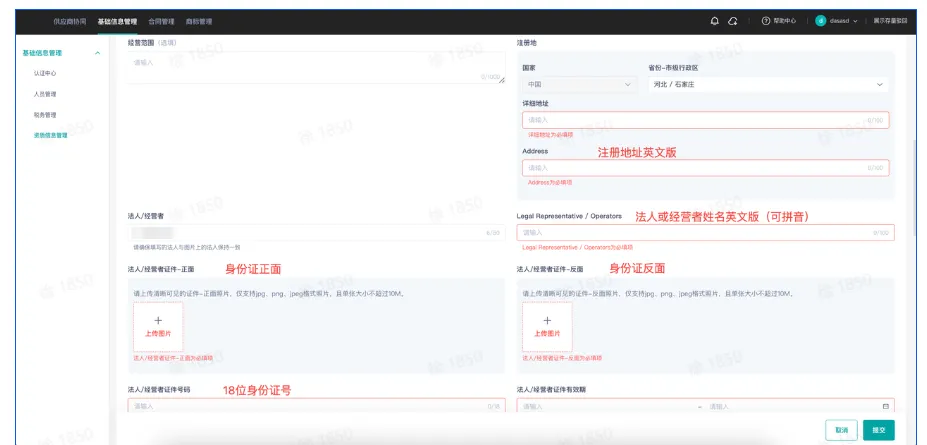Open the calendar icon in validity field

click(x=886, y=407)
